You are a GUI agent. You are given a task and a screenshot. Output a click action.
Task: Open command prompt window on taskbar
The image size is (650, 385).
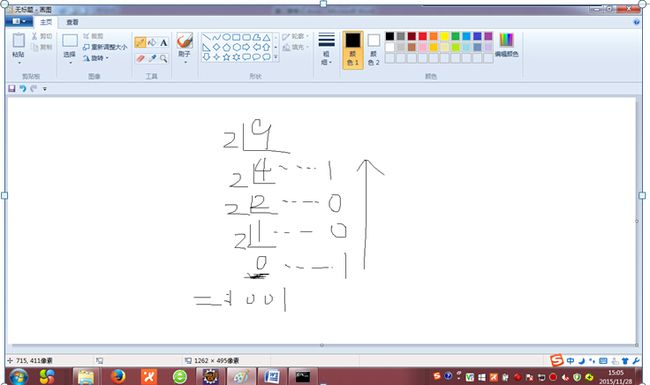(303, 376)
